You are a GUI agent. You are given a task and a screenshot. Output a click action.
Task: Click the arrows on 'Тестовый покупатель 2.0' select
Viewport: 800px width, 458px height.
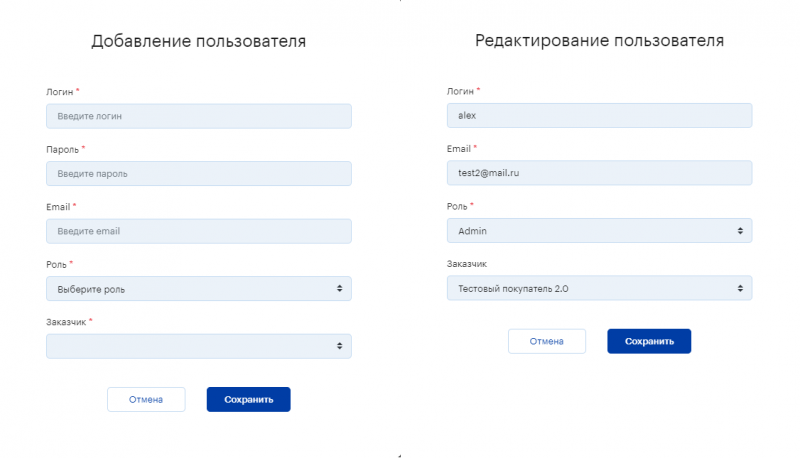click(740, 289)
